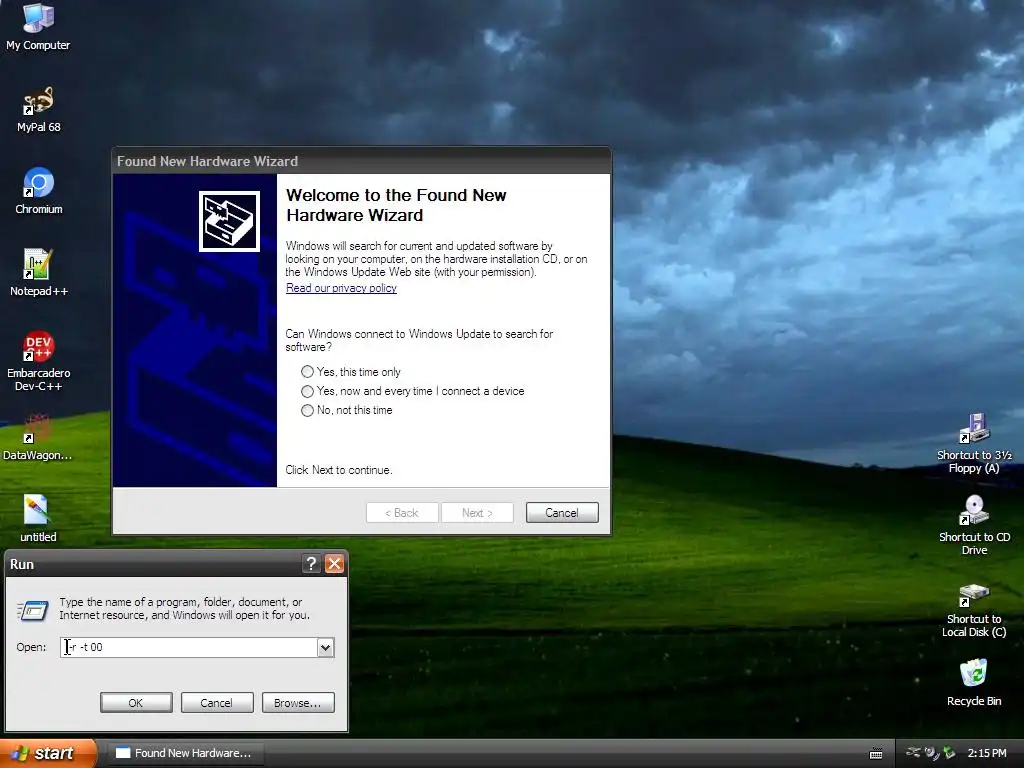Click the on-screen keyboard tray icon
This screenshot has height=768, width=1024.
click(876, 754)
